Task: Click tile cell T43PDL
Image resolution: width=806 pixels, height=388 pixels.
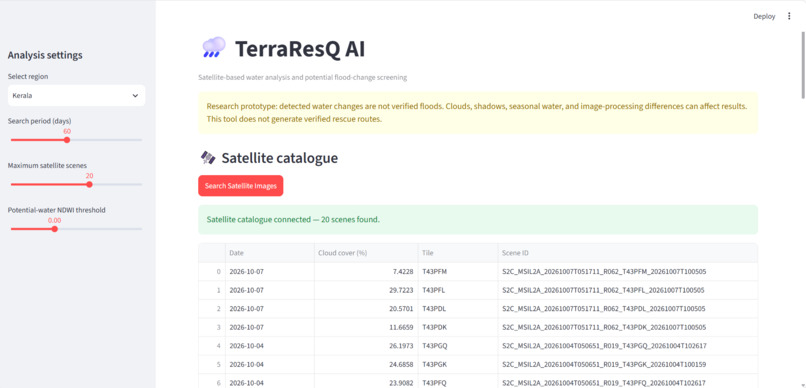Action: pos(458,309)
